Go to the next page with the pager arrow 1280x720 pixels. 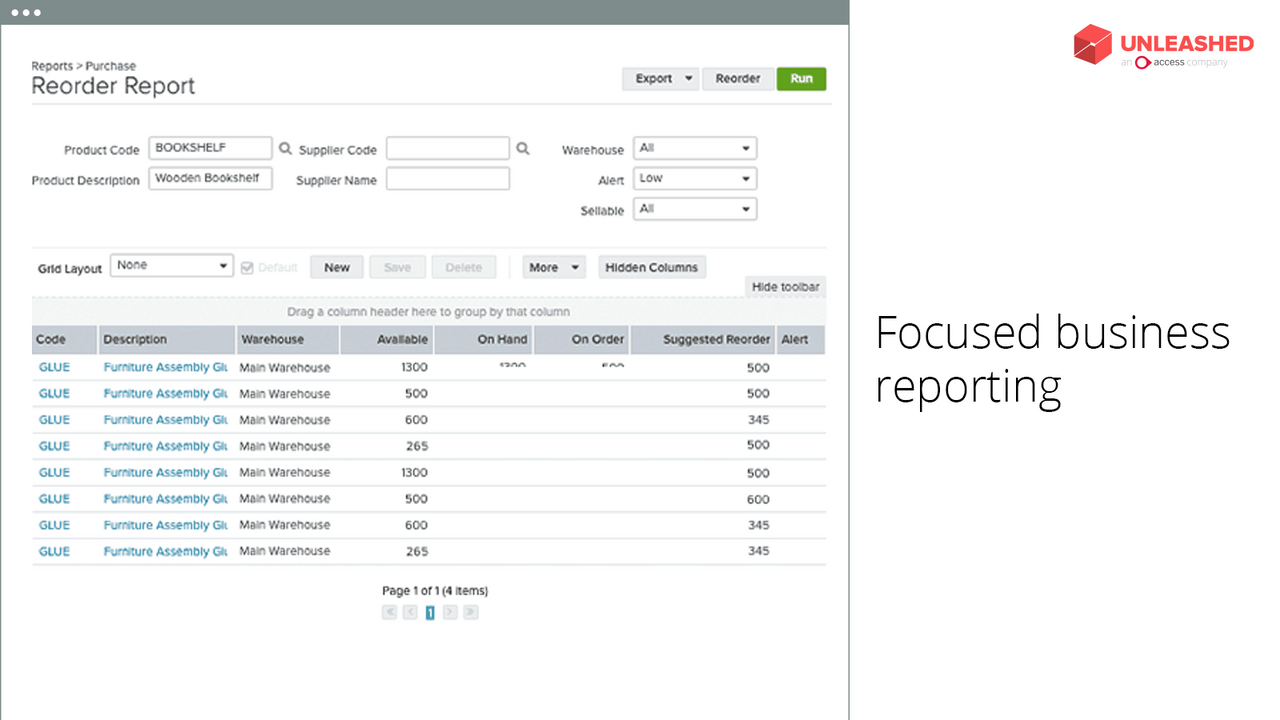coord(450,612)
